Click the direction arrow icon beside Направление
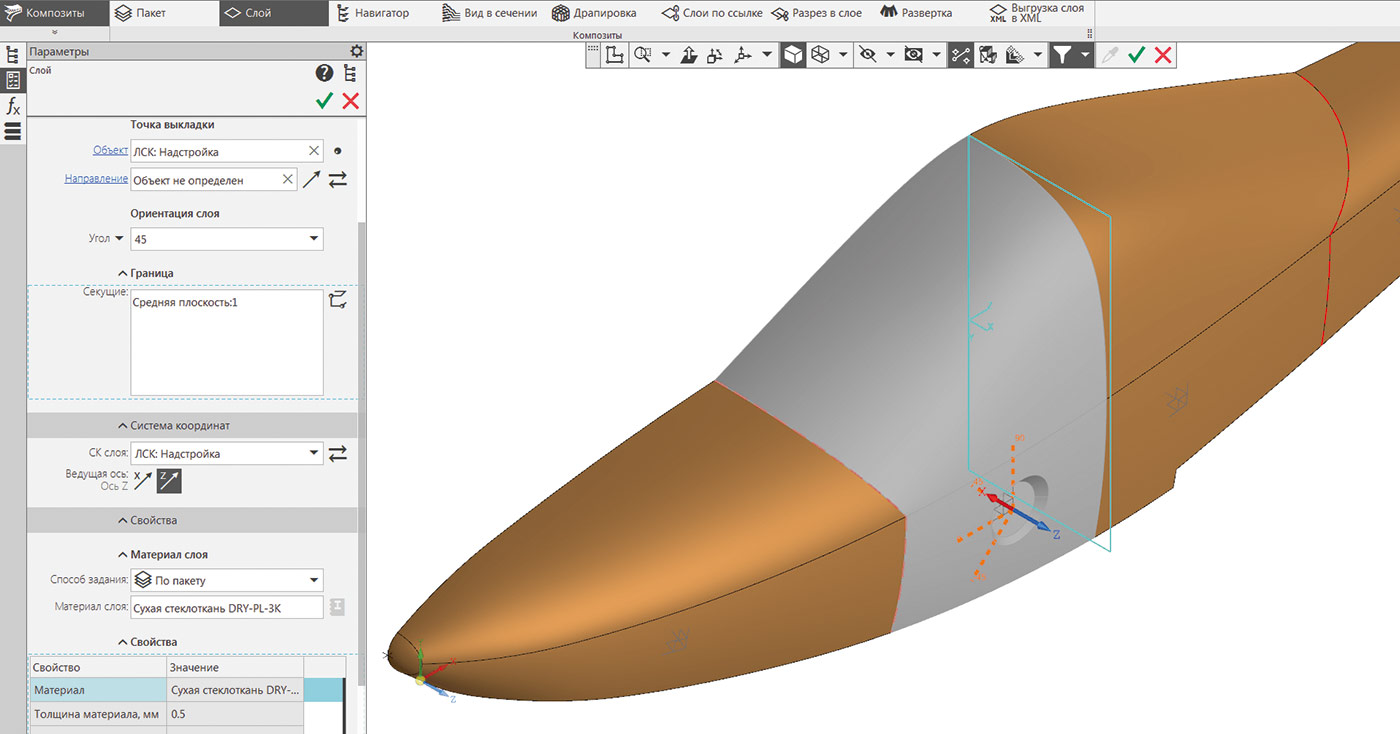 tap(312, 179)
